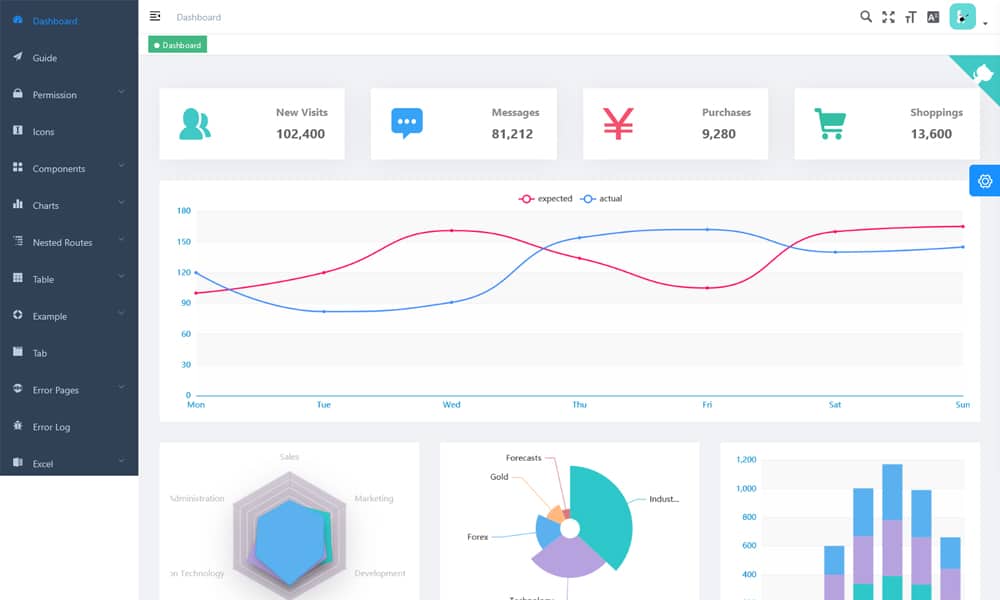Open search via magnifier icon

865,17
